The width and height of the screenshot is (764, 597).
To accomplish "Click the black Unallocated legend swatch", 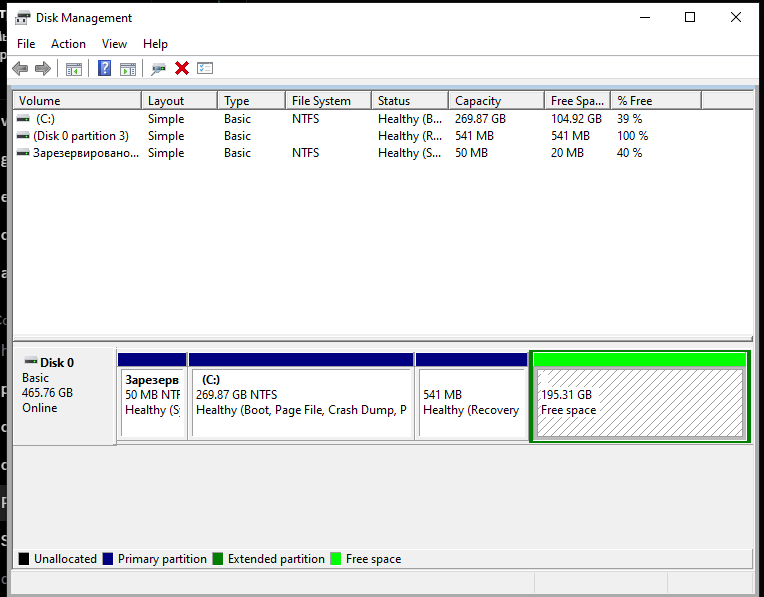I will click(x=23, y=559).
